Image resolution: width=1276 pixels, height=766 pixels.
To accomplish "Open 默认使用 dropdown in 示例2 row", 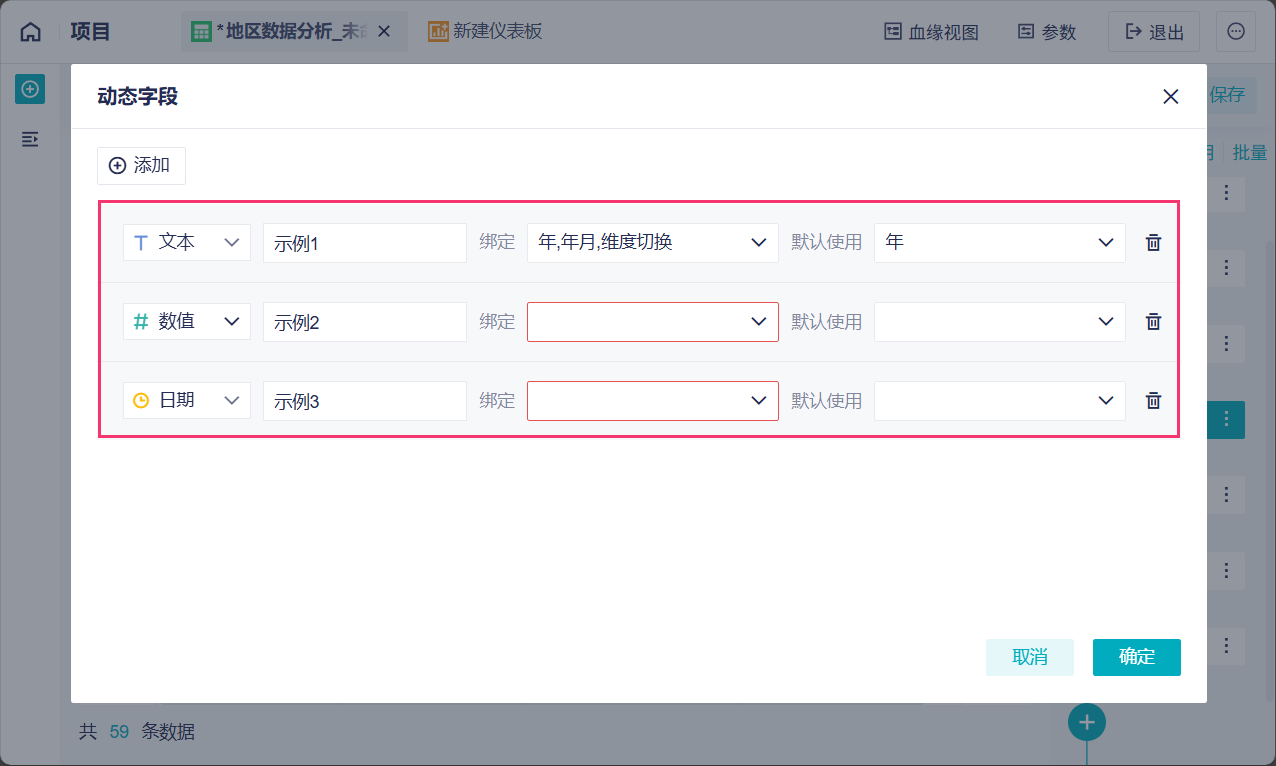I will click(x=1000, y=322).
